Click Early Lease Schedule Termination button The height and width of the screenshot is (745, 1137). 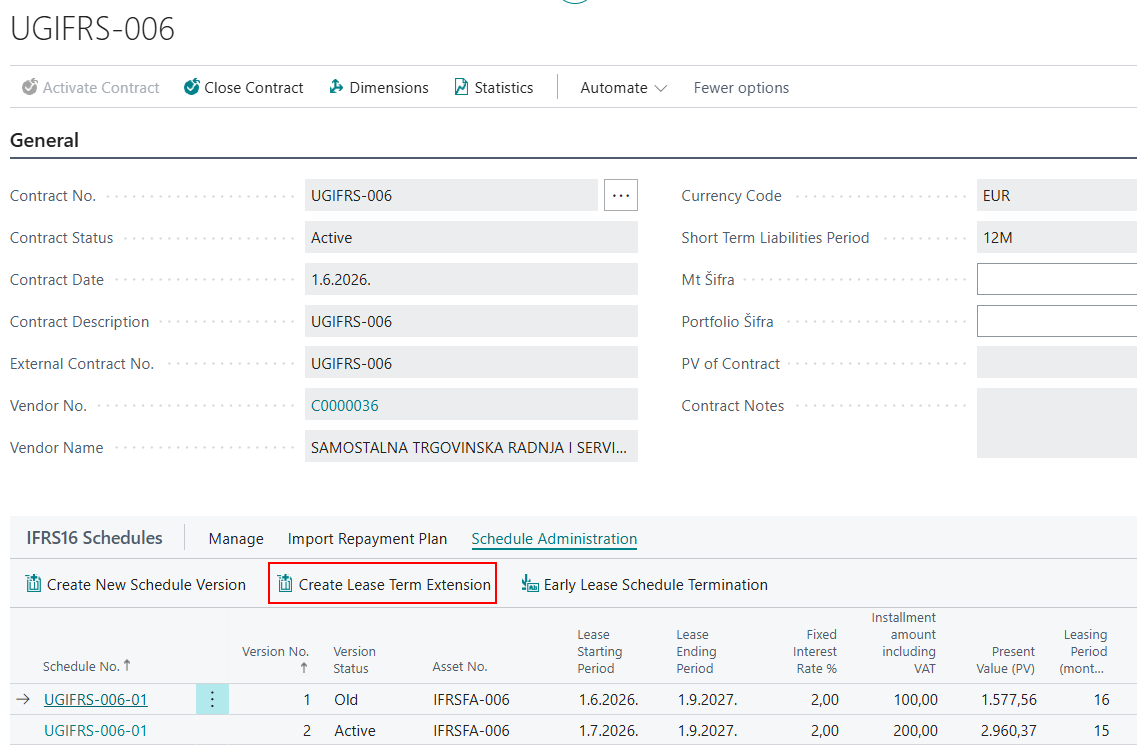pos(645,584)
